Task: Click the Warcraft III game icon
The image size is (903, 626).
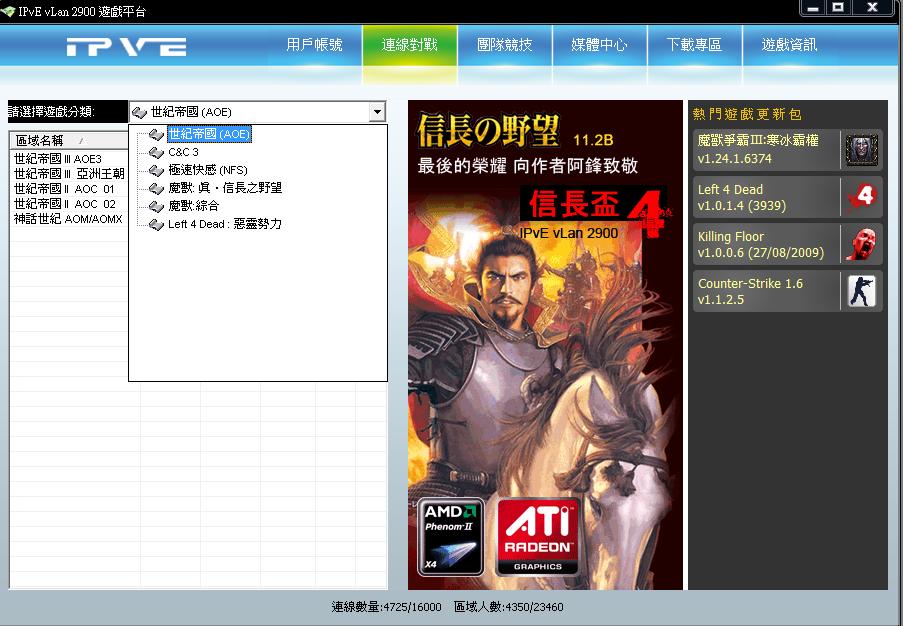Action: (x=862, y=150)
